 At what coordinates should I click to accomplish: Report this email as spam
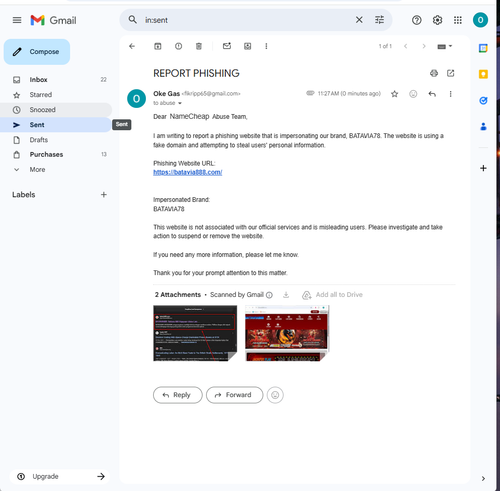178,46
